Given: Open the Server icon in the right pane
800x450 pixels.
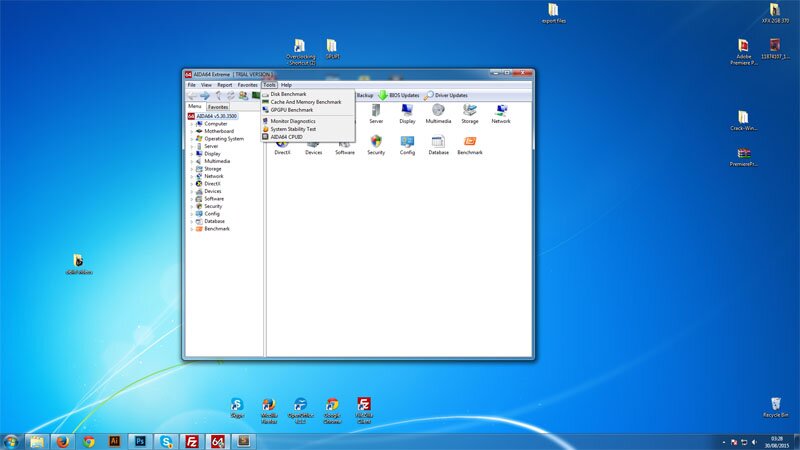Looking at the screenshot, I should 376,114.
